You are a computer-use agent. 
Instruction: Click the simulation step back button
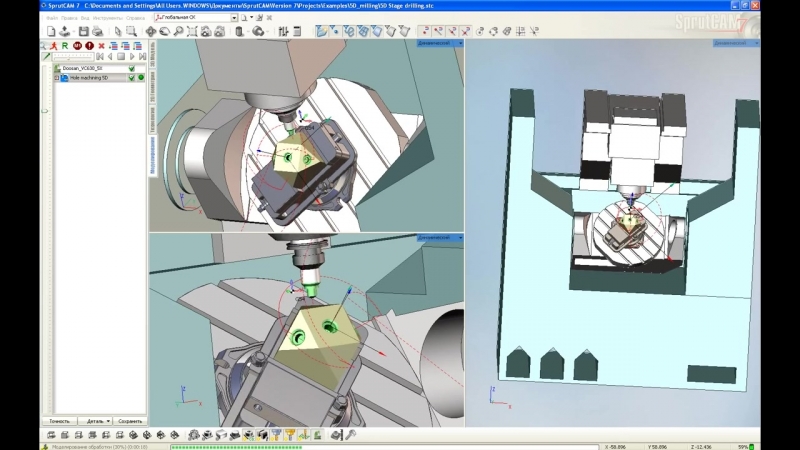pyautogui.click(x=110, y=57)
